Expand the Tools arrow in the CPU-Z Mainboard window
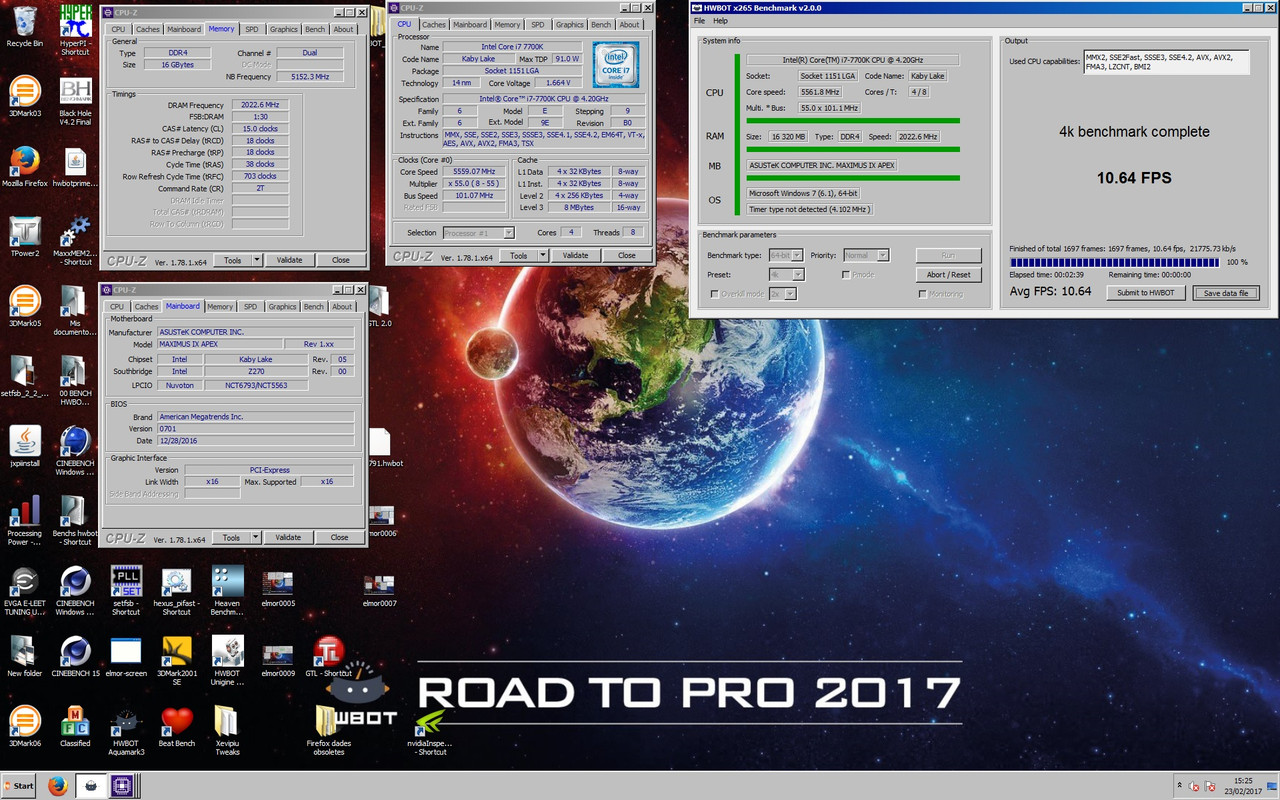 point(256,537)
